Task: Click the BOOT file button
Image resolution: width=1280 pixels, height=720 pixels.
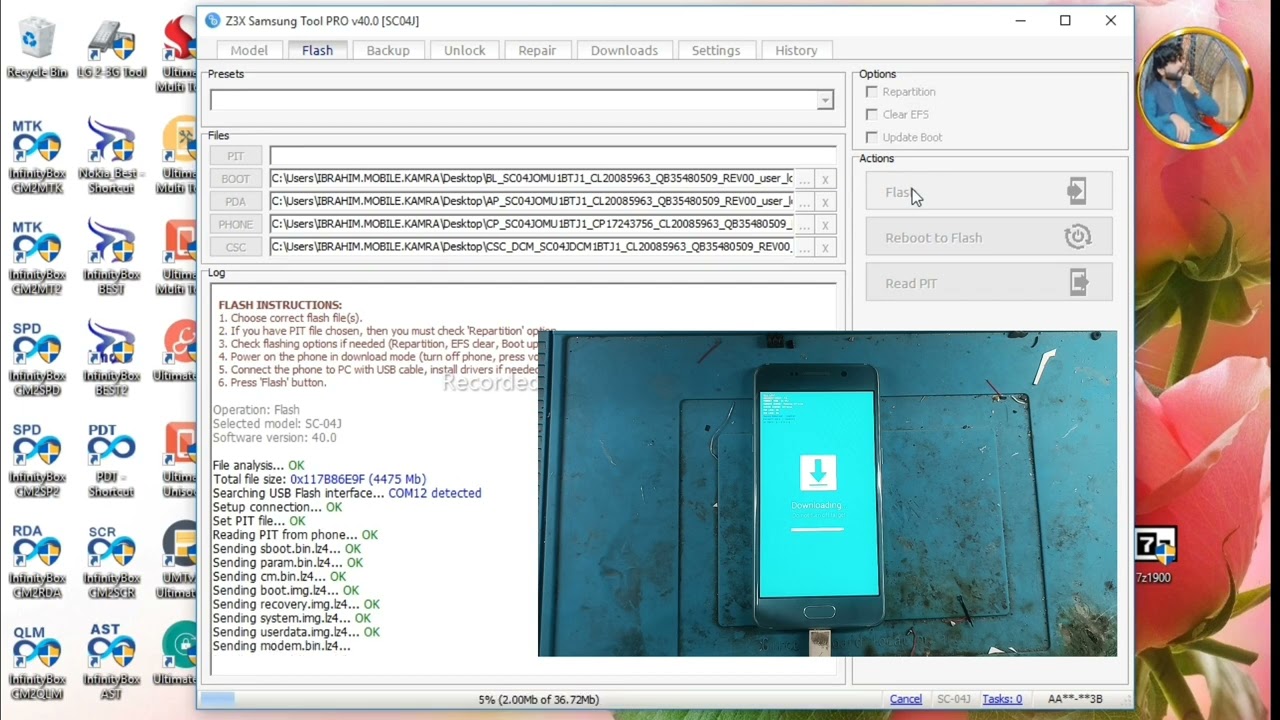Action: pyautogui.click(x=236, y=179)
